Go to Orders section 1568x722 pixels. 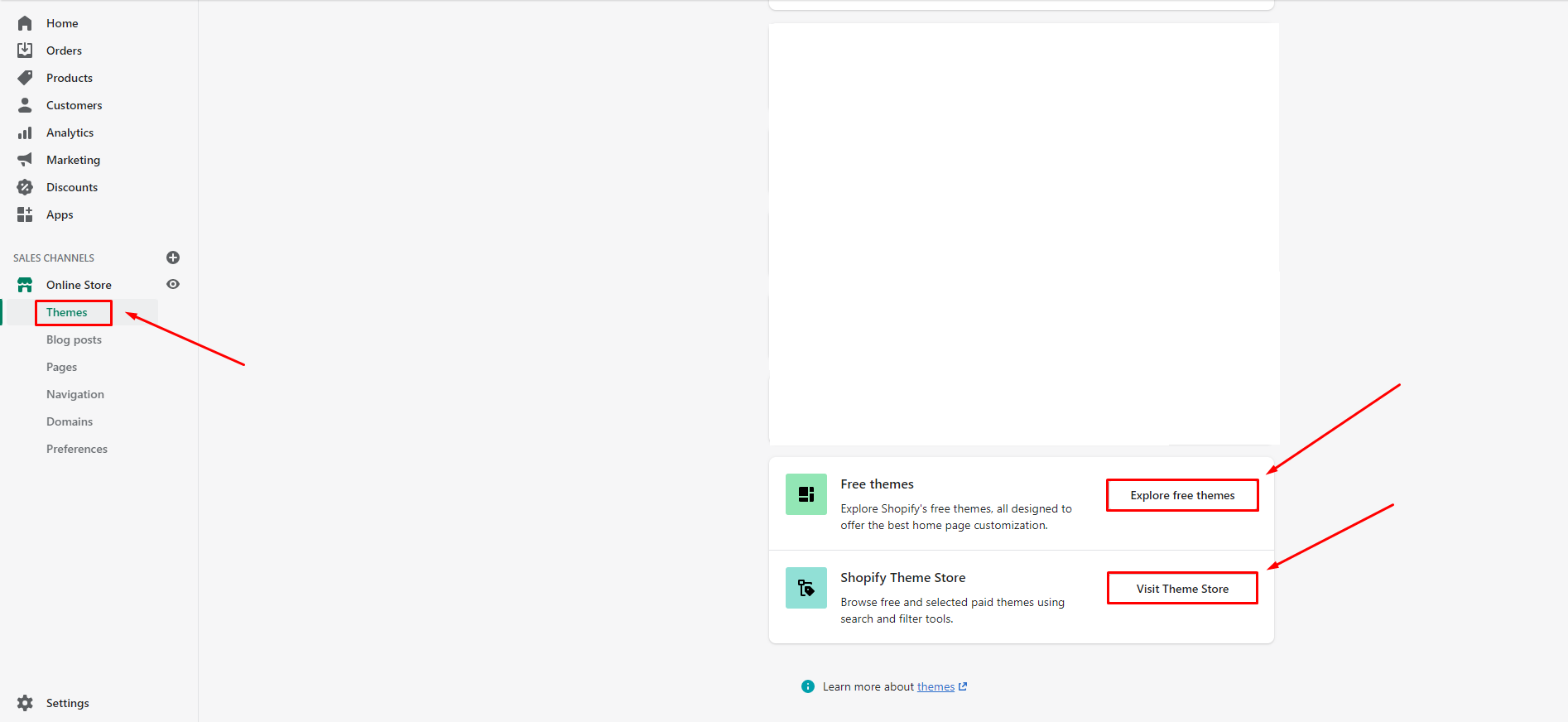(x=64, y=51)
